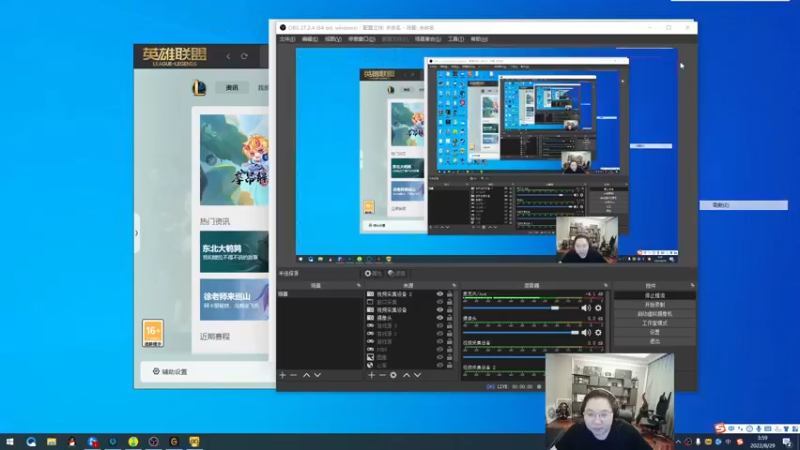Click the 退出 button in OBS controls
The width and height of the screenshot is (800, 450).
point(655,341)
